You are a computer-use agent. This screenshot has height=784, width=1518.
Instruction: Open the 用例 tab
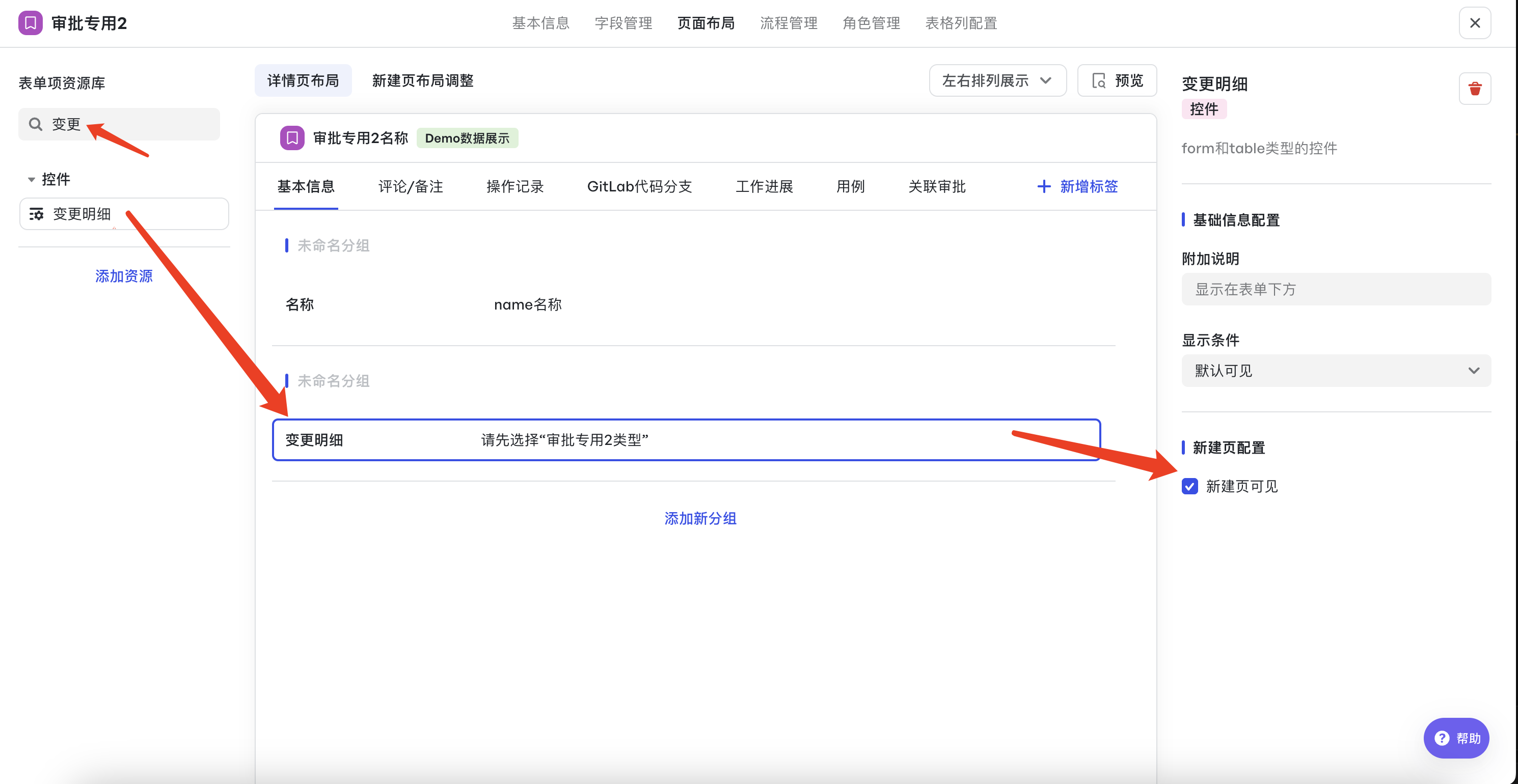[850, 187]
